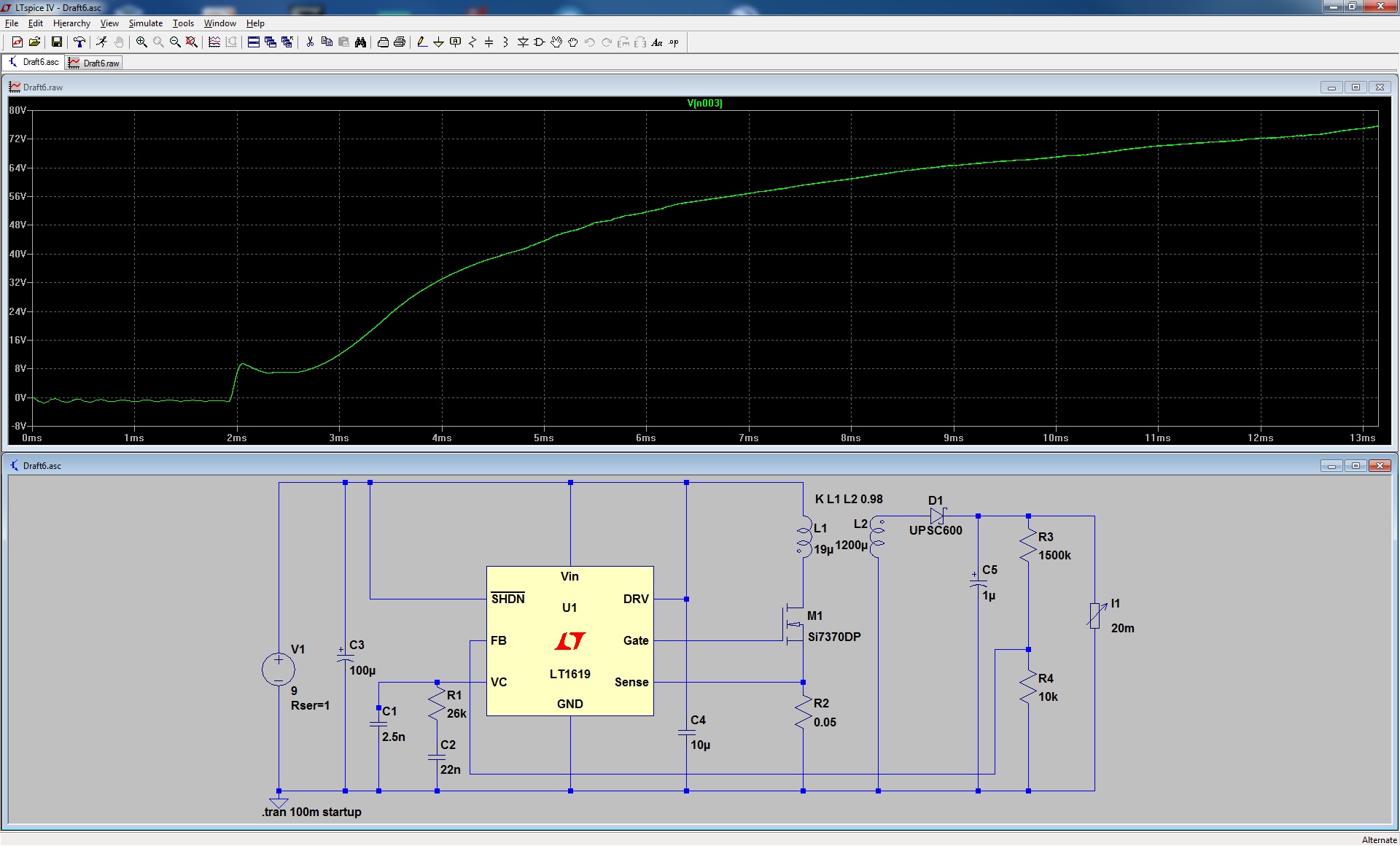Open the View menu

click(x=109, y=23)
